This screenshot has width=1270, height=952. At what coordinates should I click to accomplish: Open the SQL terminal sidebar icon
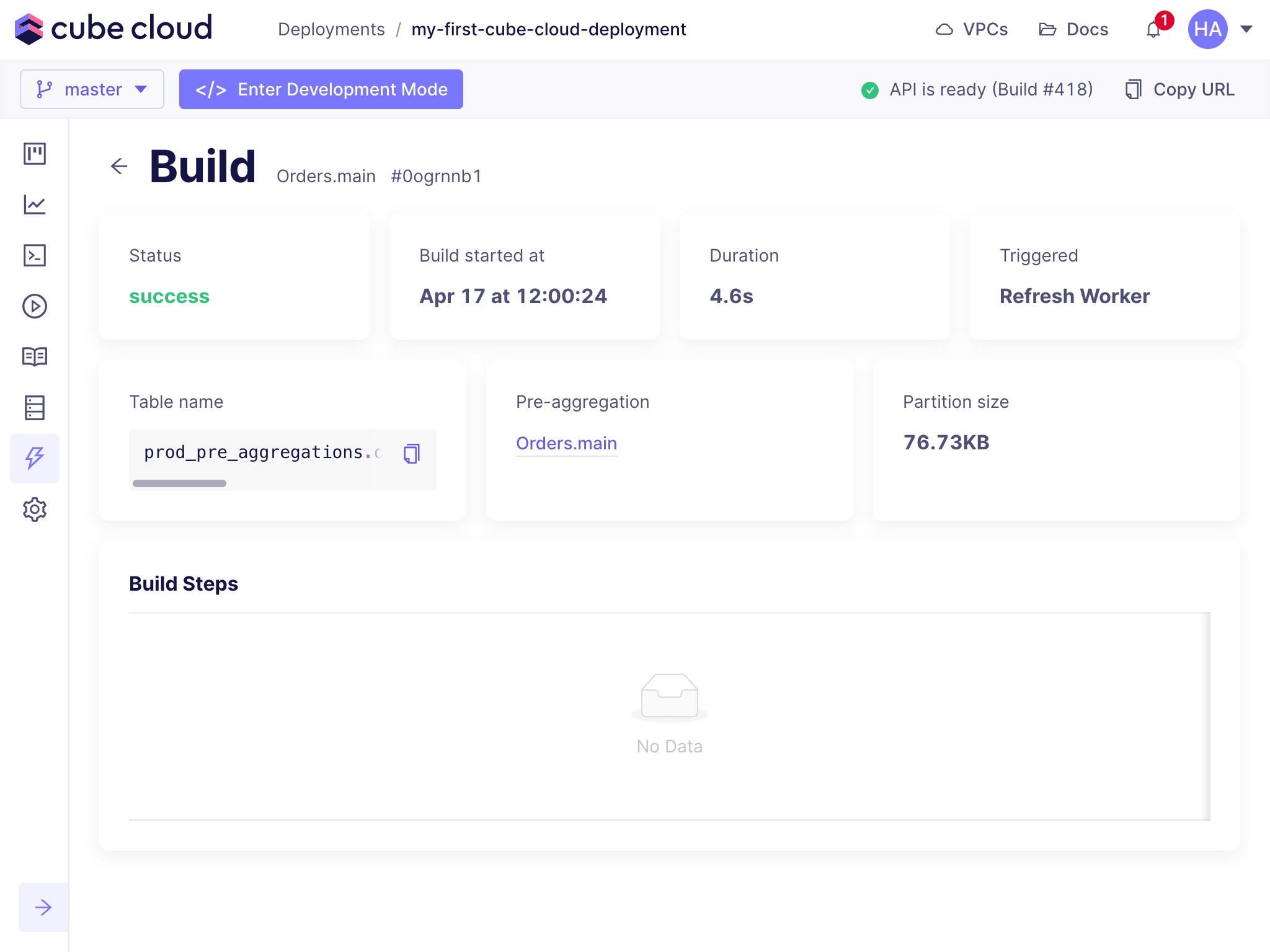[35, 255]
